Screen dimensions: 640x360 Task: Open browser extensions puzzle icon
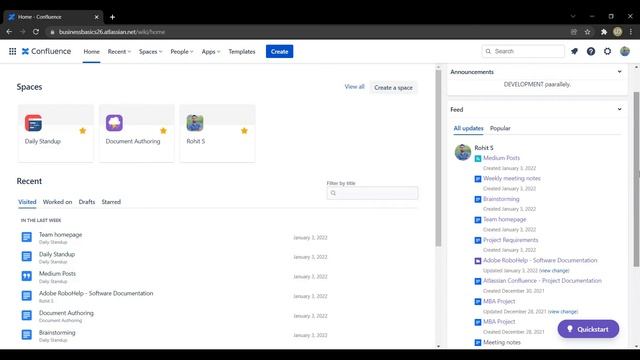604,32
